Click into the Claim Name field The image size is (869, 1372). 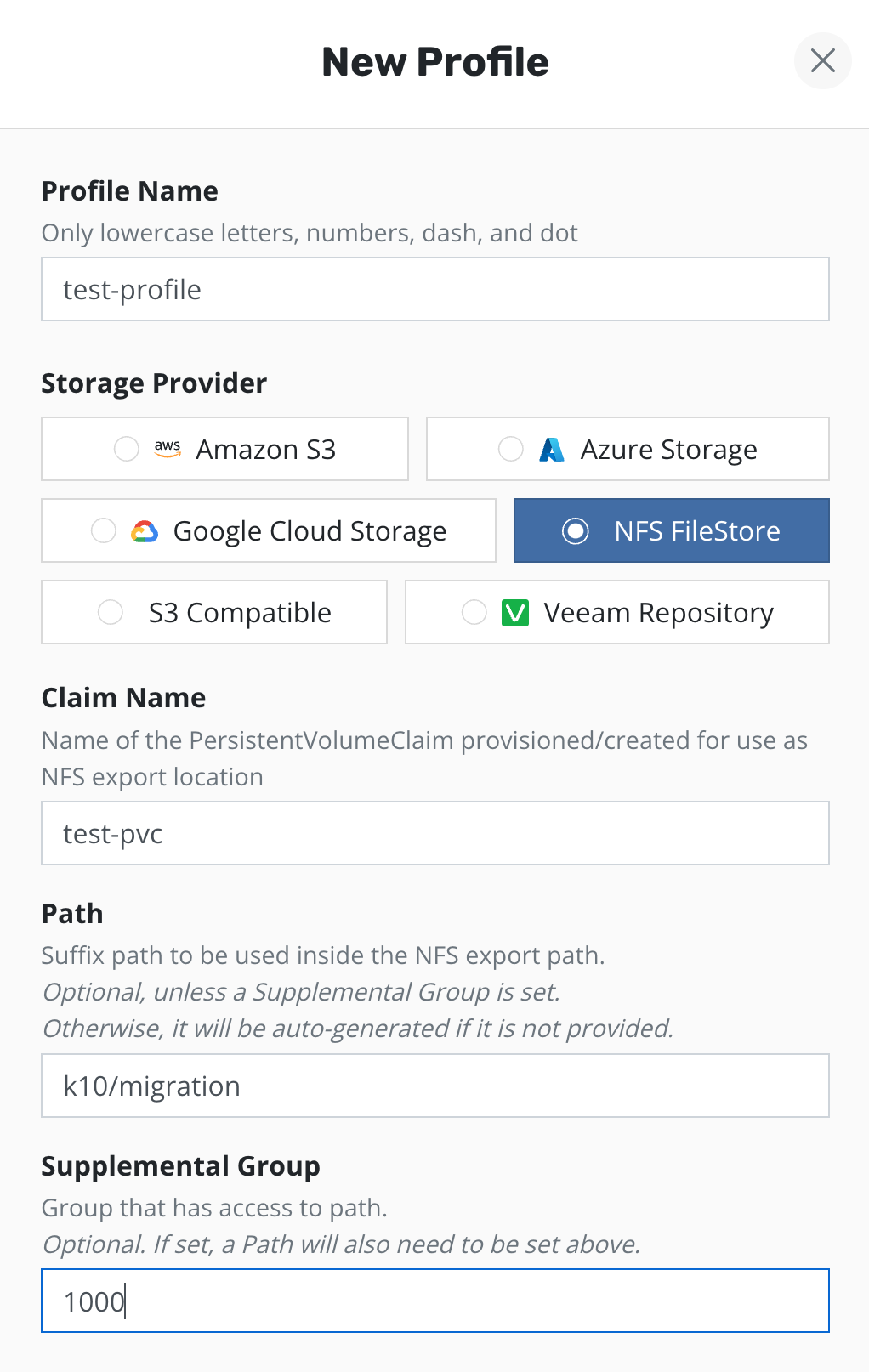435,834
